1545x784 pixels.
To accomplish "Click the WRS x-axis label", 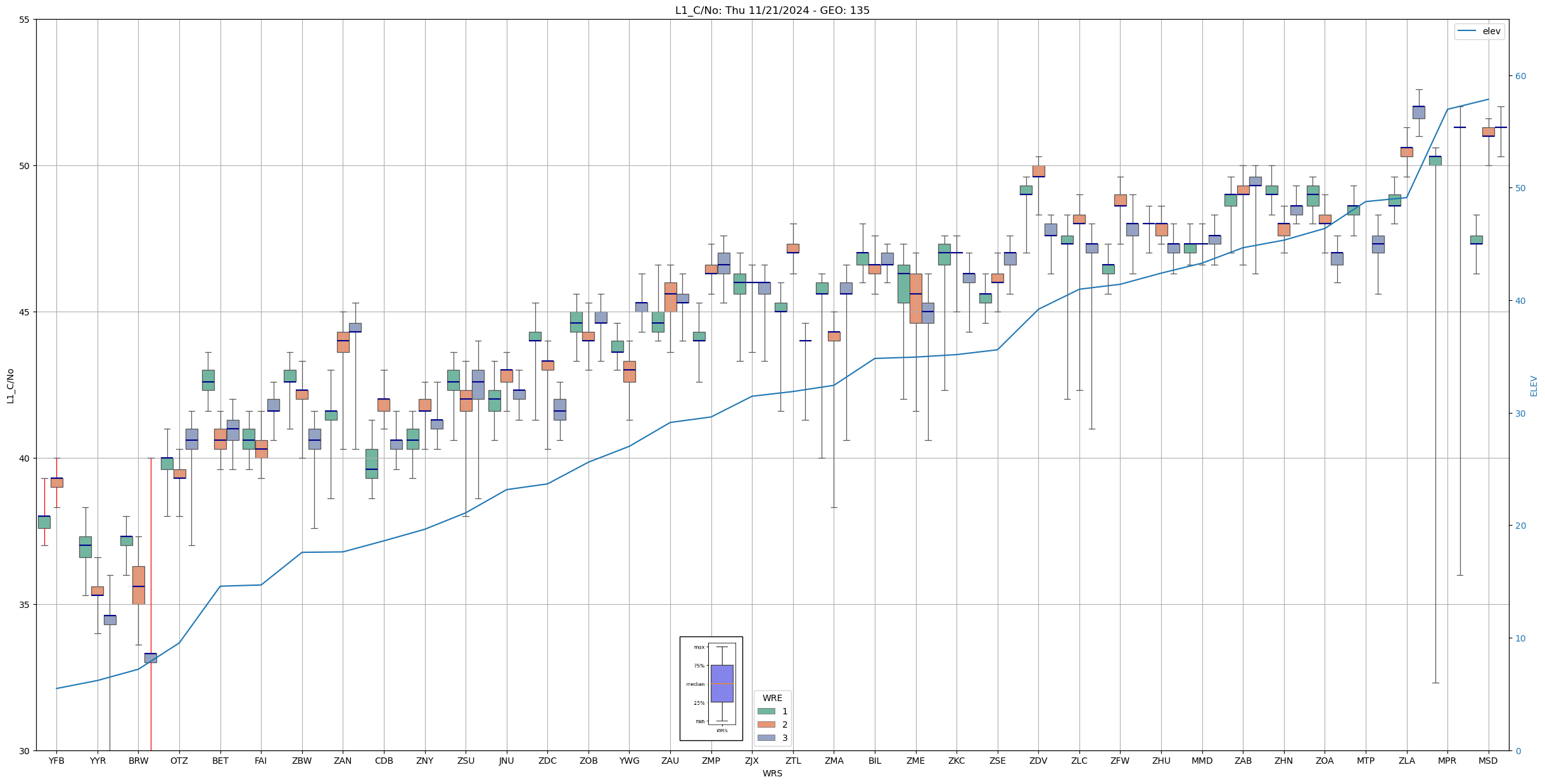I will [772, 773].
